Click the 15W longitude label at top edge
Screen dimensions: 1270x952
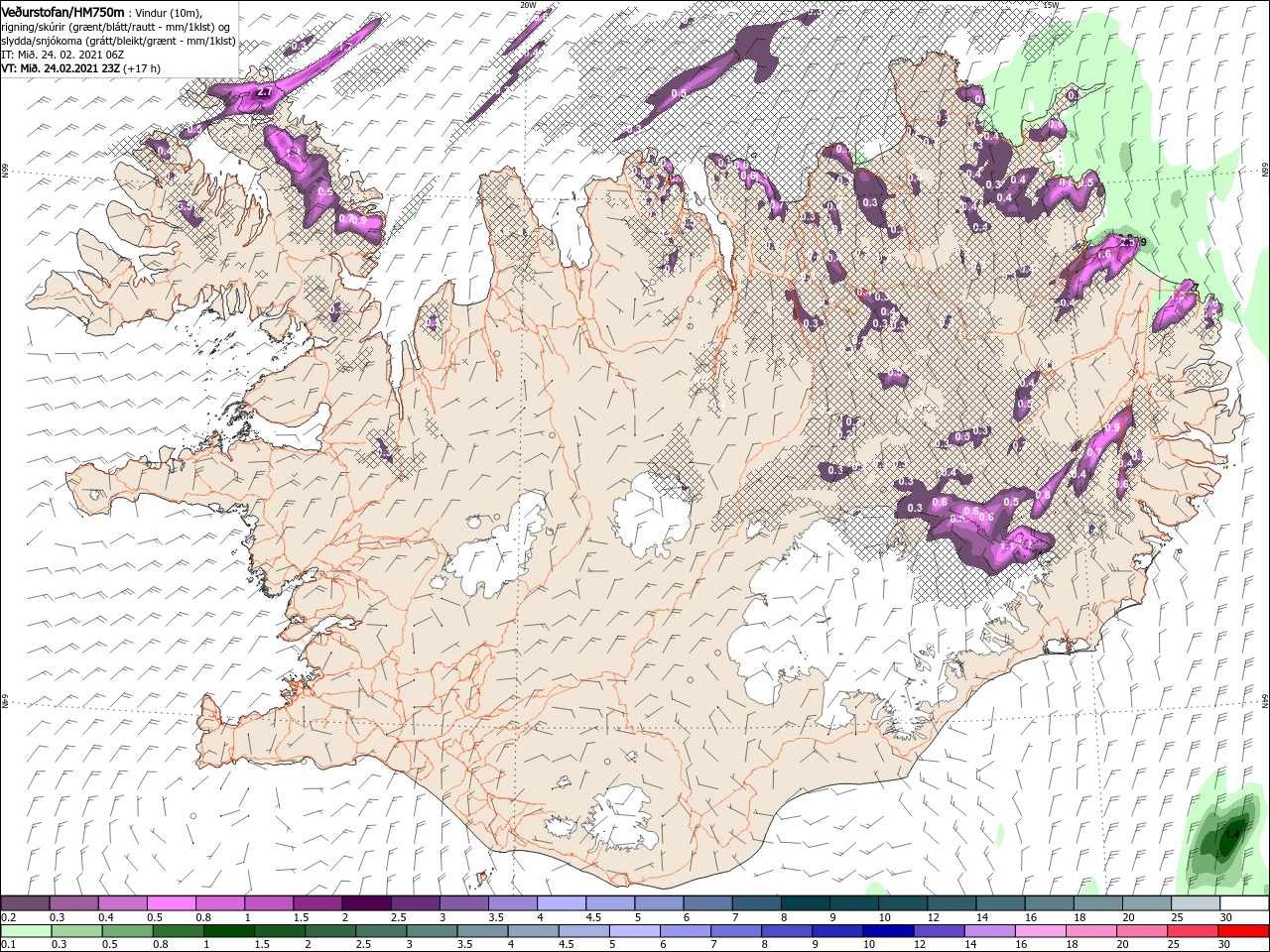pos(1052,5)
